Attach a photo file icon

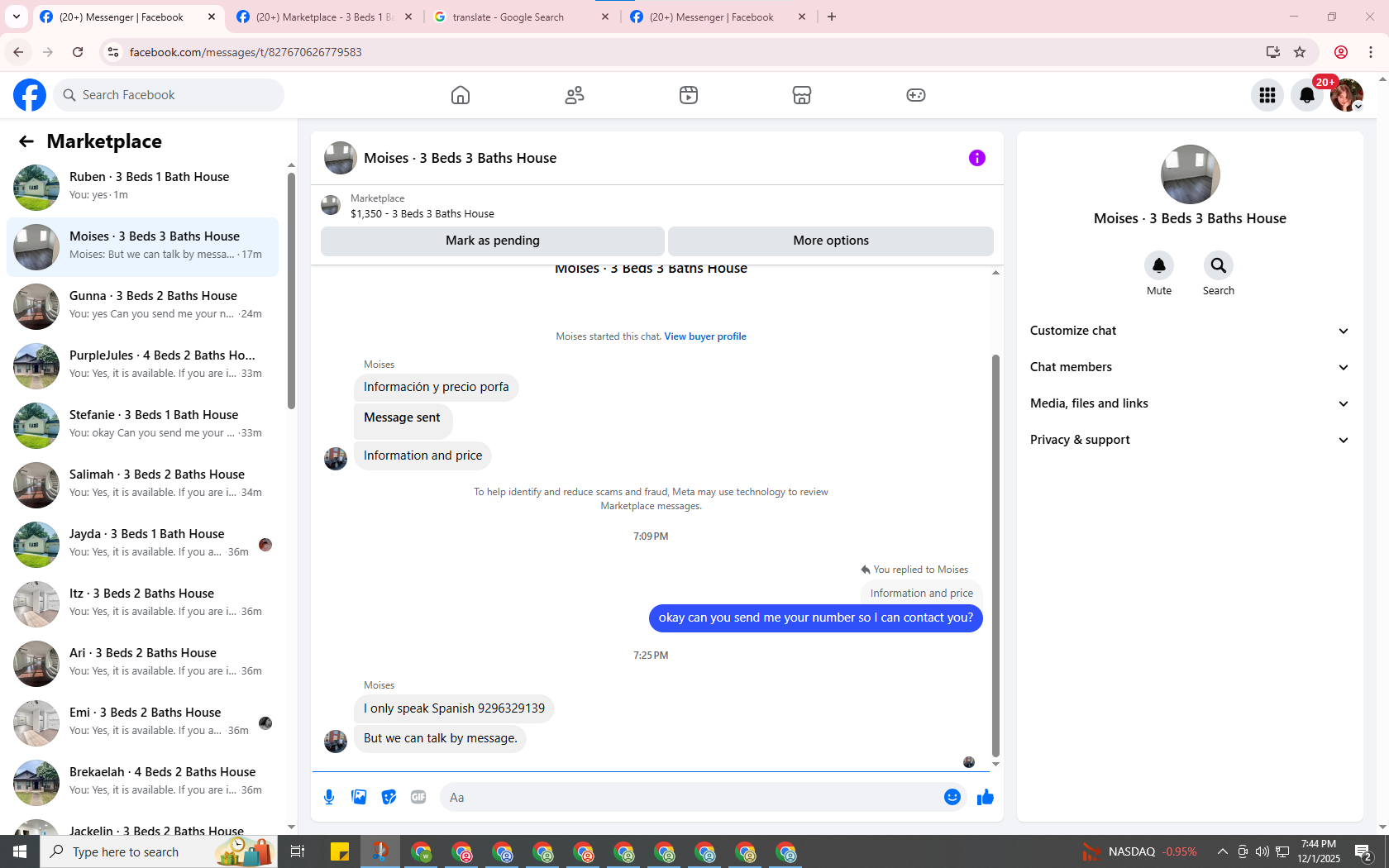click(359, 797)
